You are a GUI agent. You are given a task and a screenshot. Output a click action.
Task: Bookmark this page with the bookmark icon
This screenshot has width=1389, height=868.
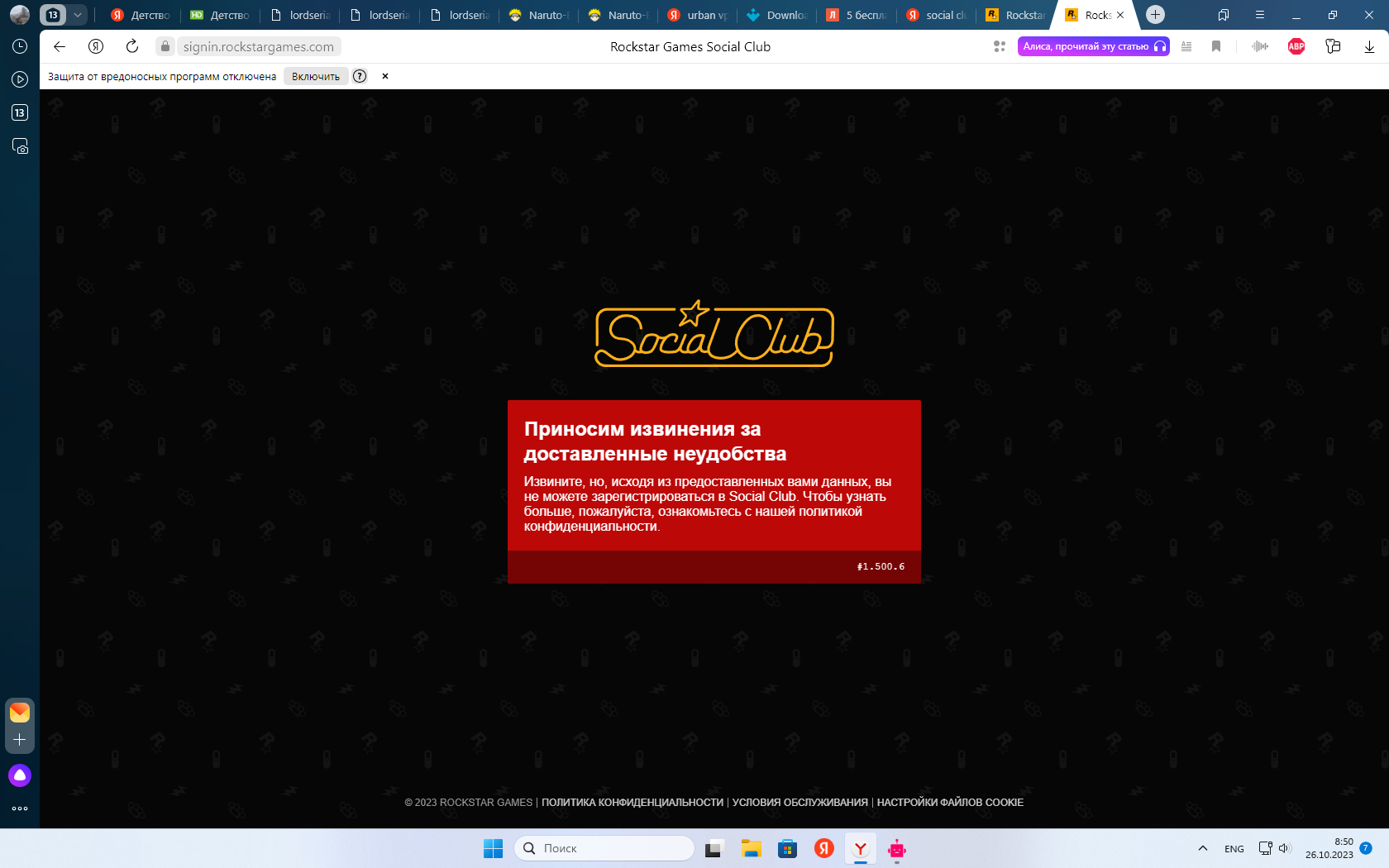click(1216, 46)
